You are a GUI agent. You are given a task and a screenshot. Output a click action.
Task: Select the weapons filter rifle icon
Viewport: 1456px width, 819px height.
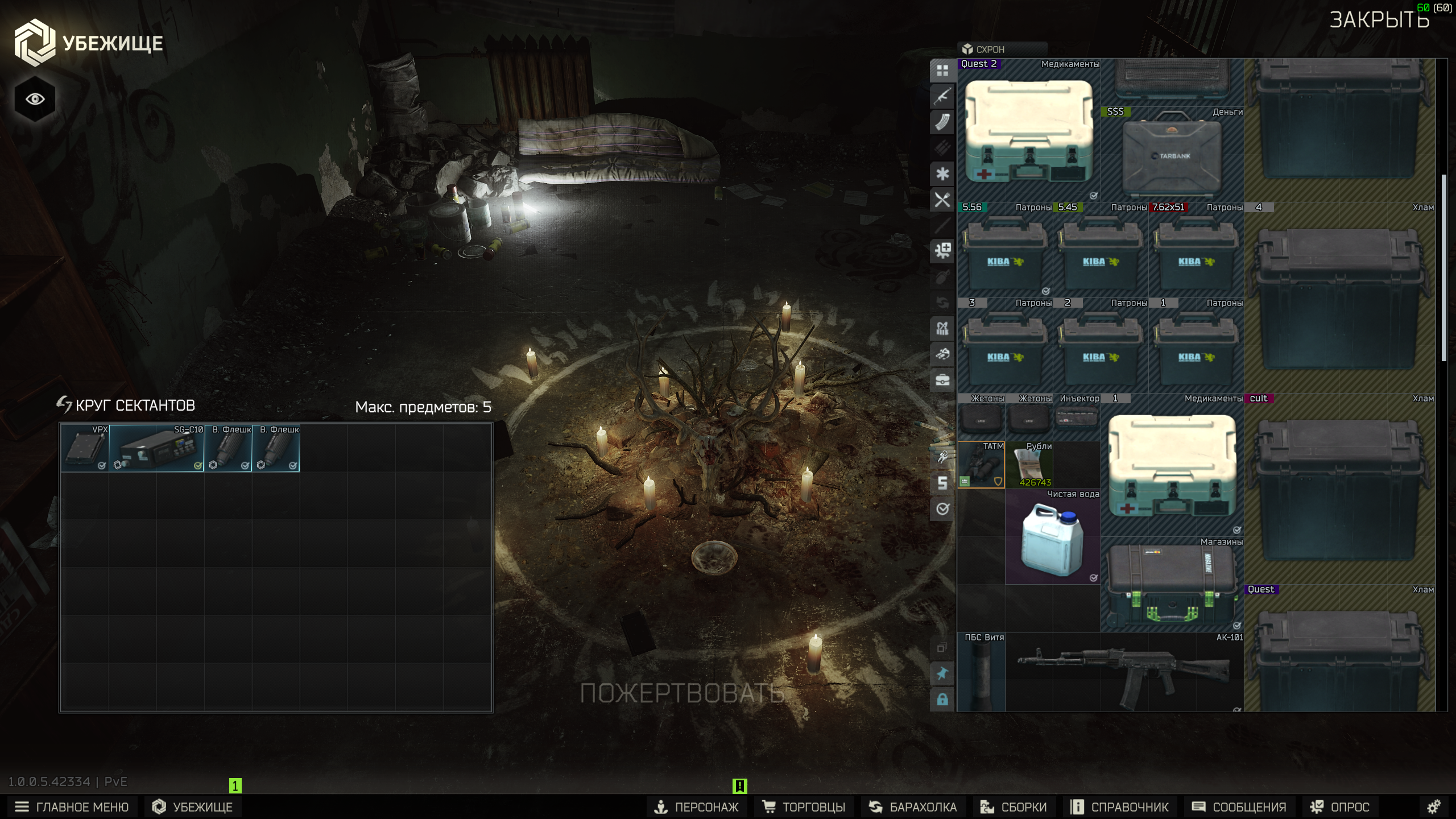click(942, 96)
